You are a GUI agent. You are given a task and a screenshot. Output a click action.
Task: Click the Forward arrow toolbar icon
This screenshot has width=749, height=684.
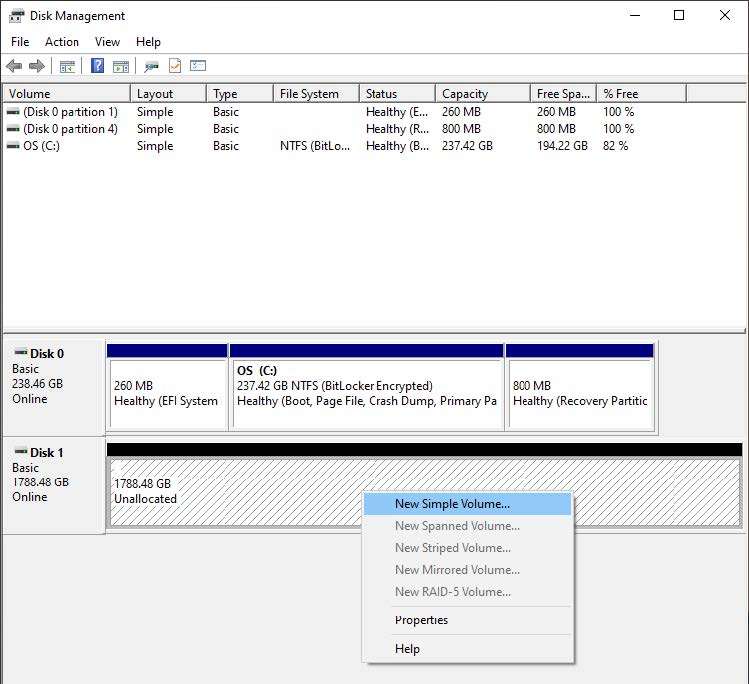(37, 66)
